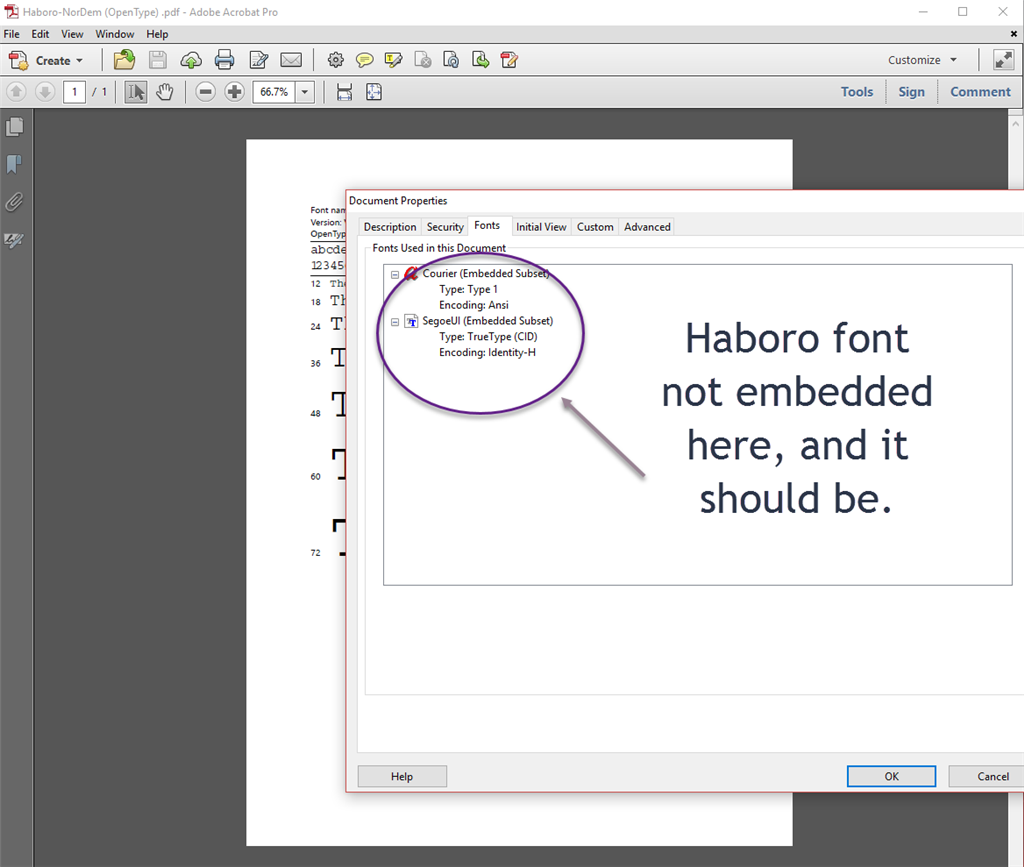This screenshot has height=867, width=1024.
Task: Click the 66.7% zoom value field
Action: pos(274,92)
